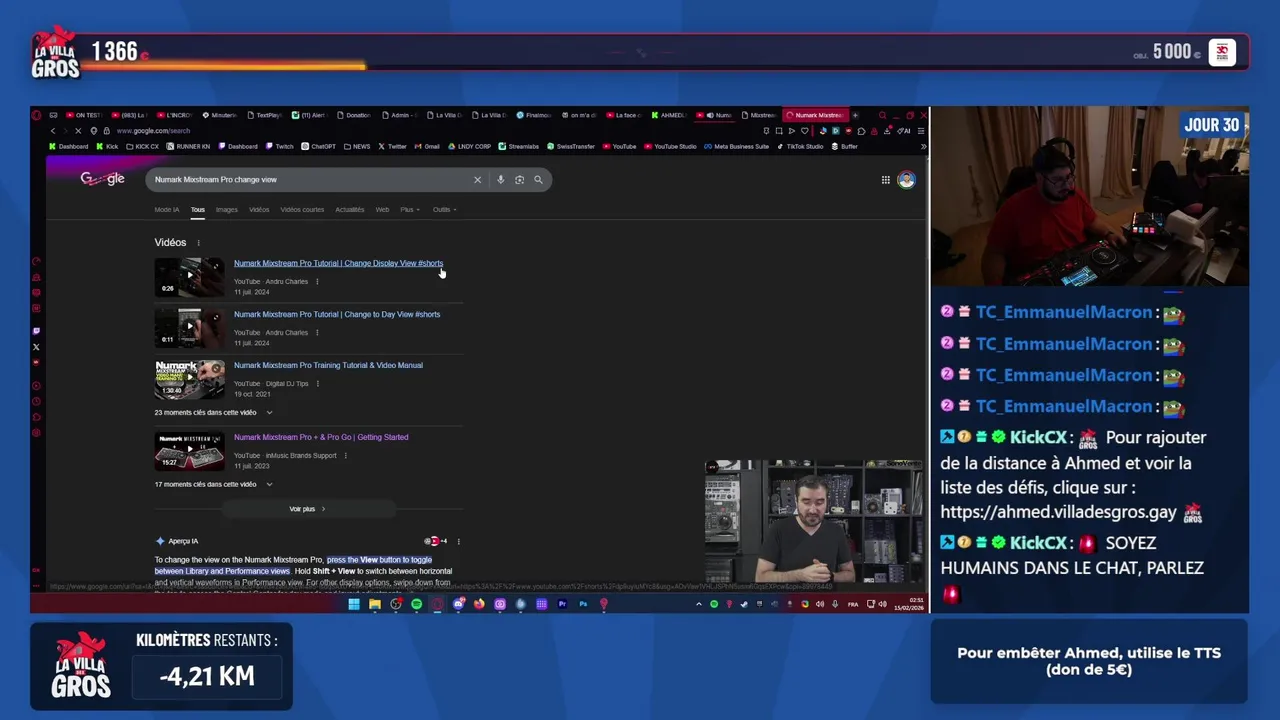Open the new tab plus button
1280x720 pixels.
pos(855,115)
